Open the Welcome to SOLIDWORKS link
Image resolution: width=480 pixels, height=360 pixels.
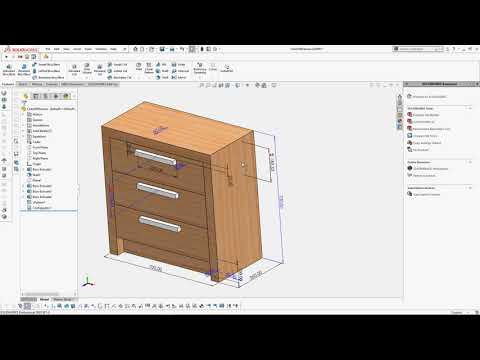[427, 97]
